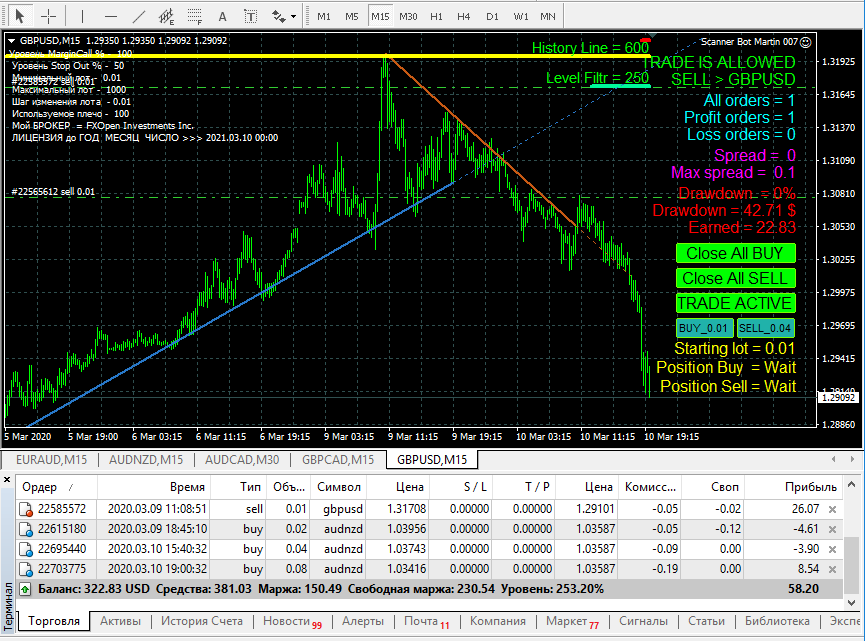Open the Почта terminal tab
Viewport: 865px width, 641px height.
(x=426, y=621)
